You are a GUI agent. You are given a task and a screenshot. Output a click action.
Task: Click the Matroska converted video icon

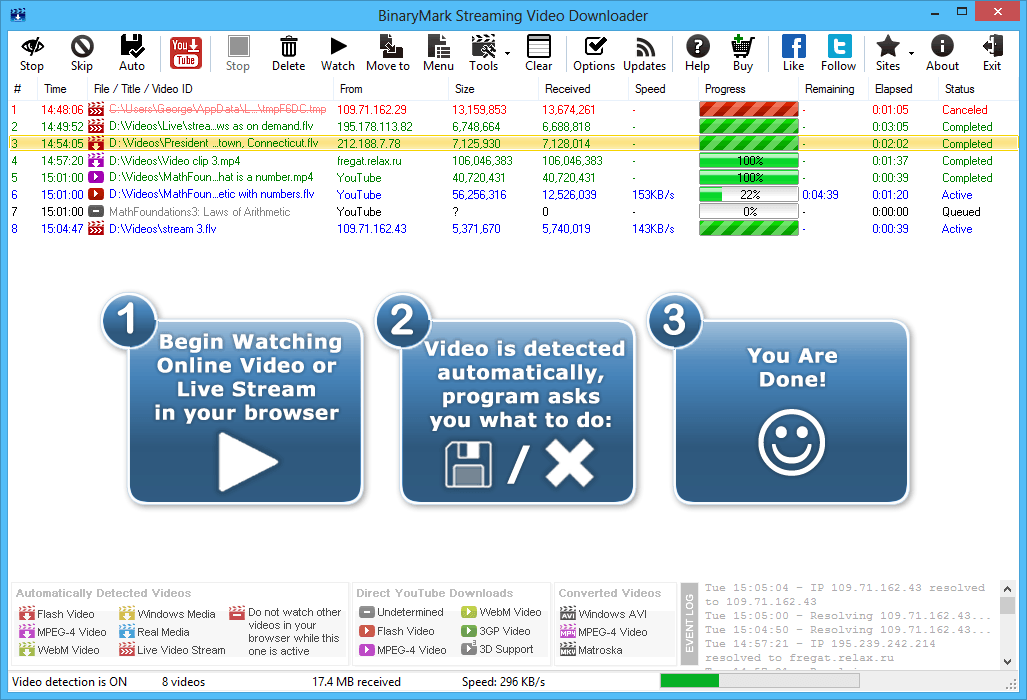(568, 650)
